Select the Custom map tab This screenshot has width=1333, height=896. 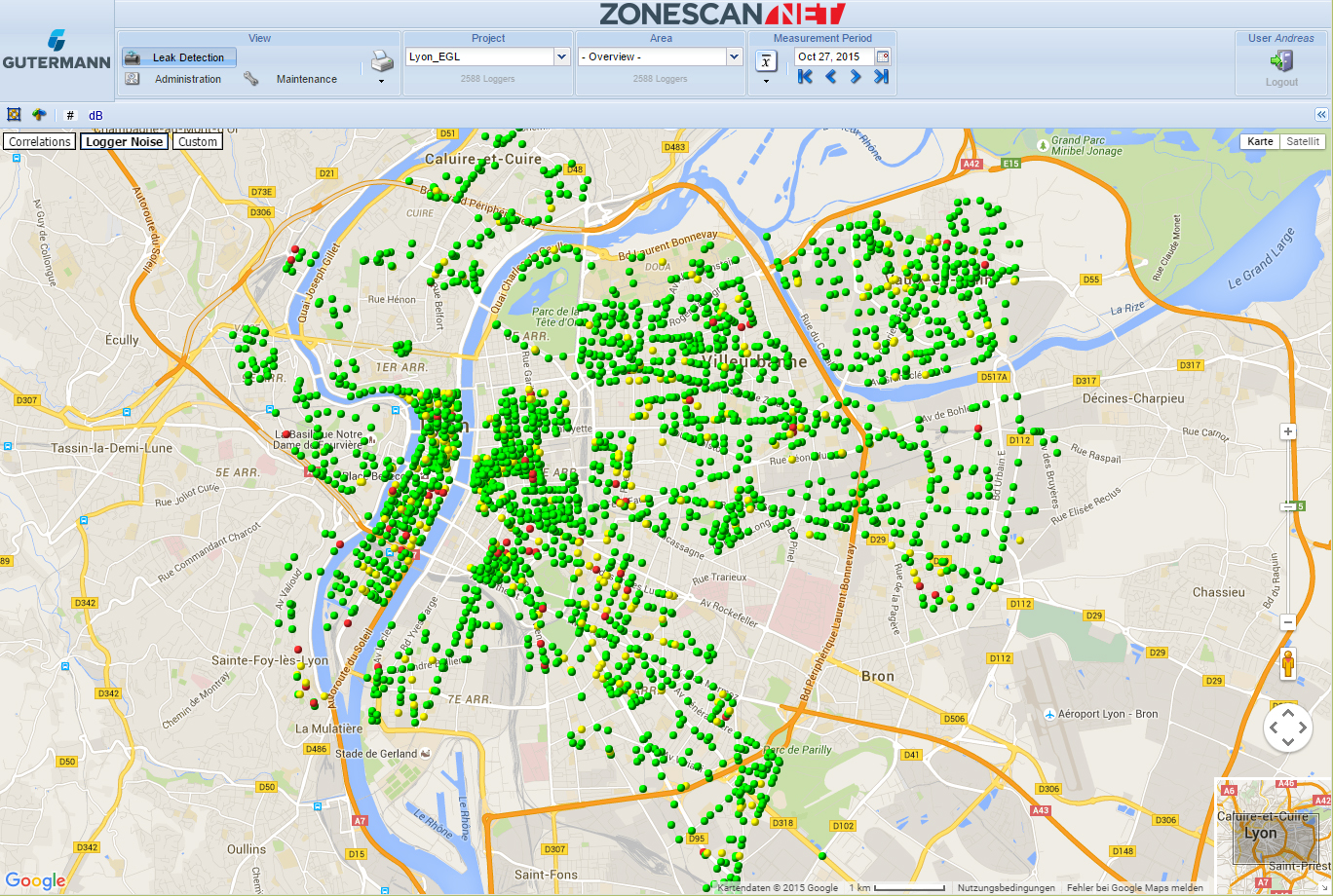(198, 141)
